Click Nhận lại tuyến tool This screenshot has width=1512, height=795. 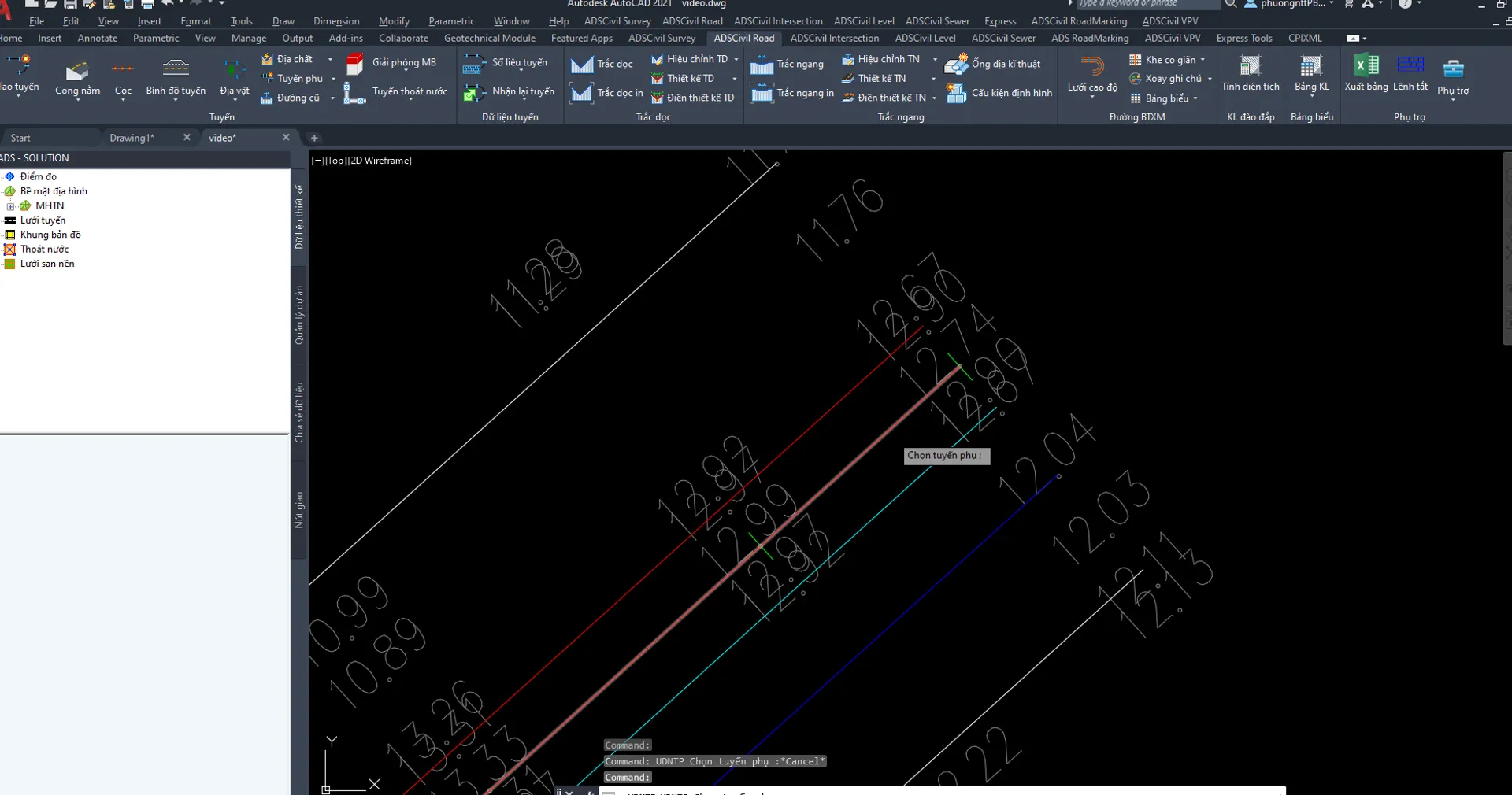pos(509,92)
